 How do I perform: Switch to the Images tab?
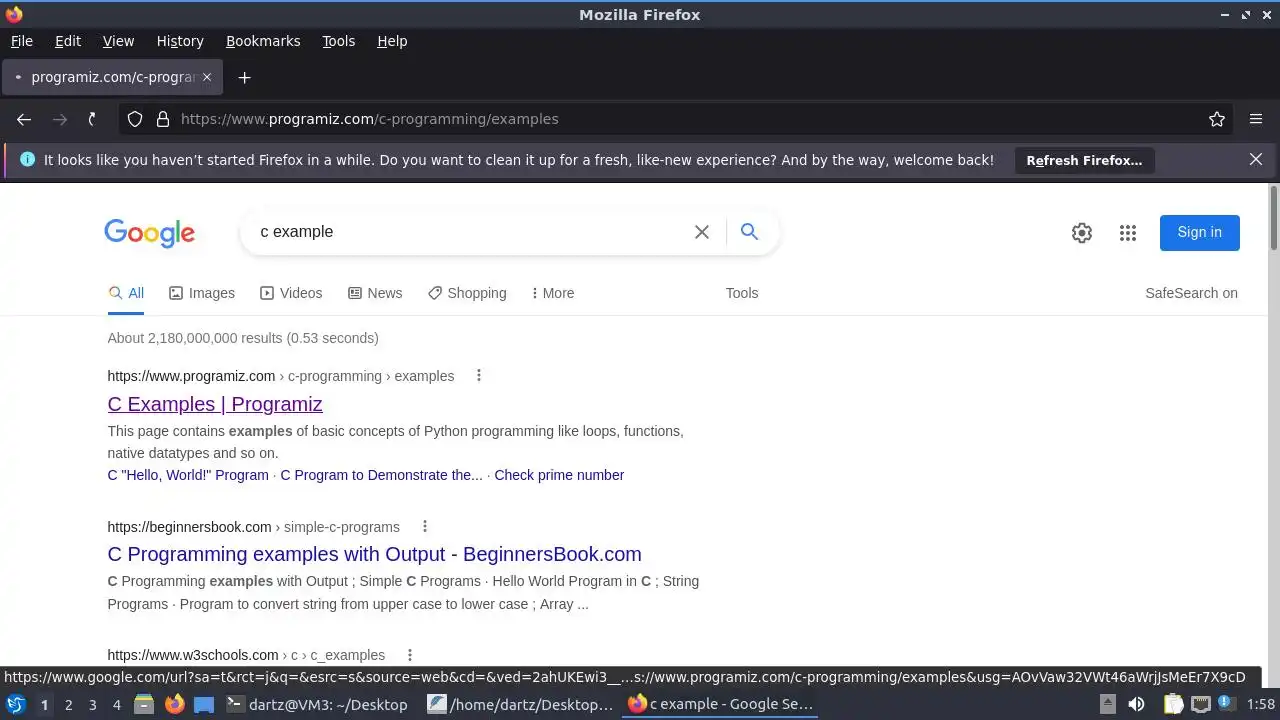click(202, 293)
